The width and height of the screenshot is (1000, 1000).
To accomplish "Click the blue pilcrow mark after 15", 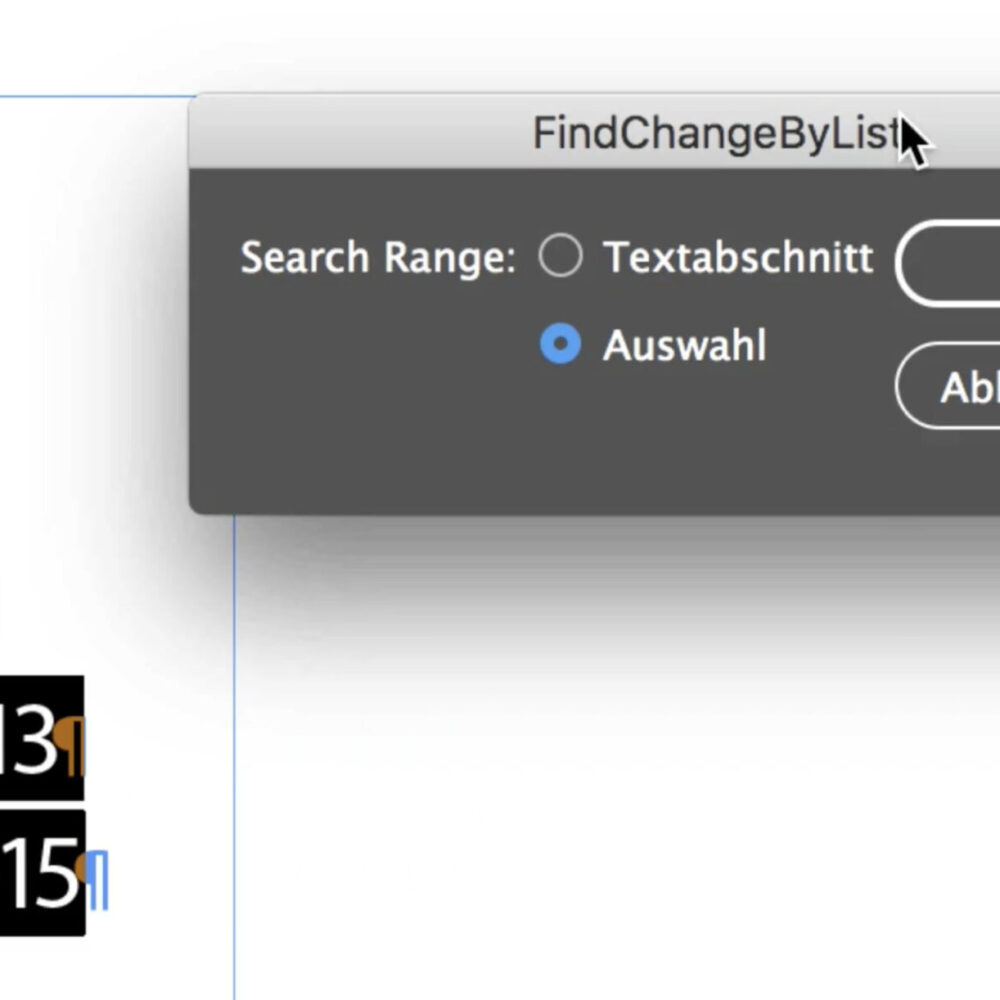I will coord(97,879).
